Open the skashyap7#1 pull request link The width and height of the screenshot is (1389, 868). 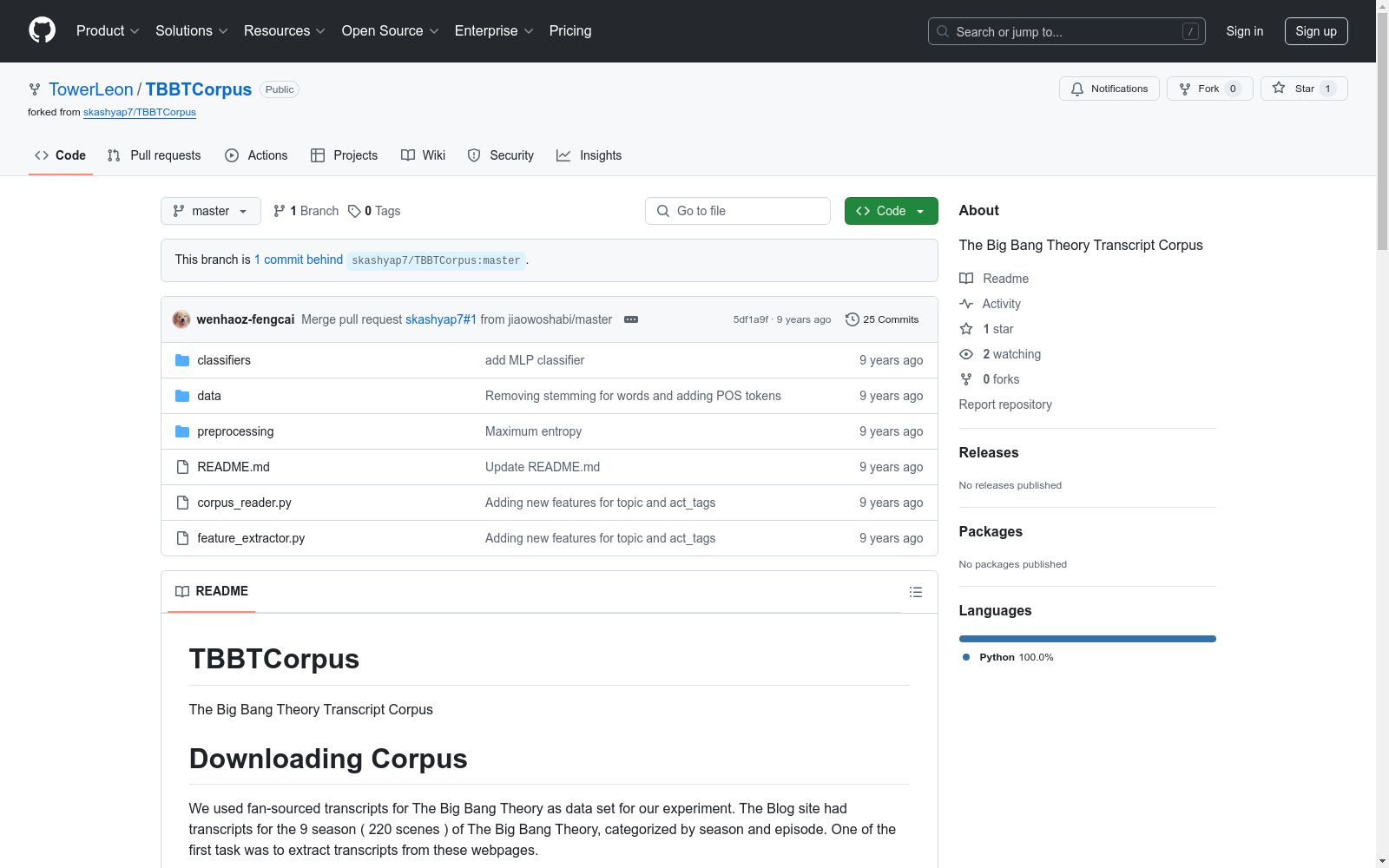441,319
